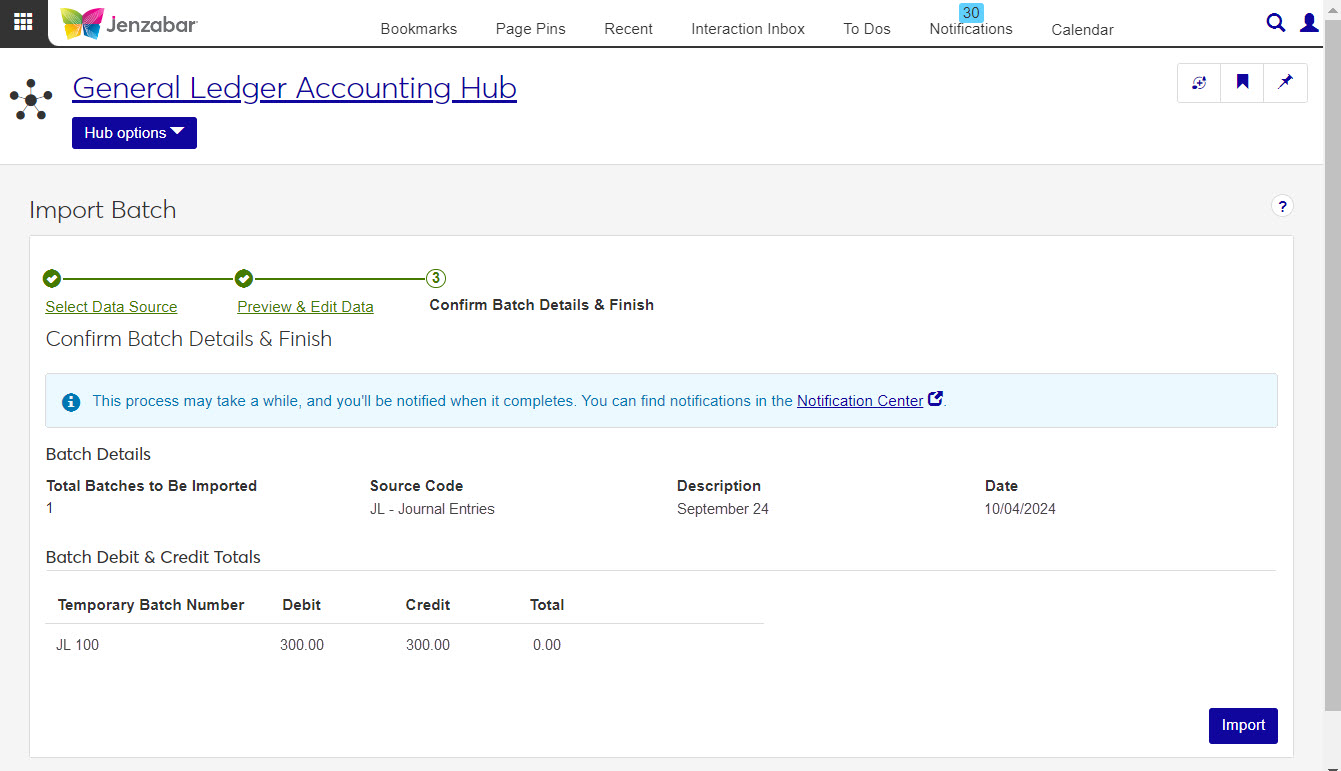
Task: Open the Notification Center link
Action: pyautogui.click(x=859, y=401)
